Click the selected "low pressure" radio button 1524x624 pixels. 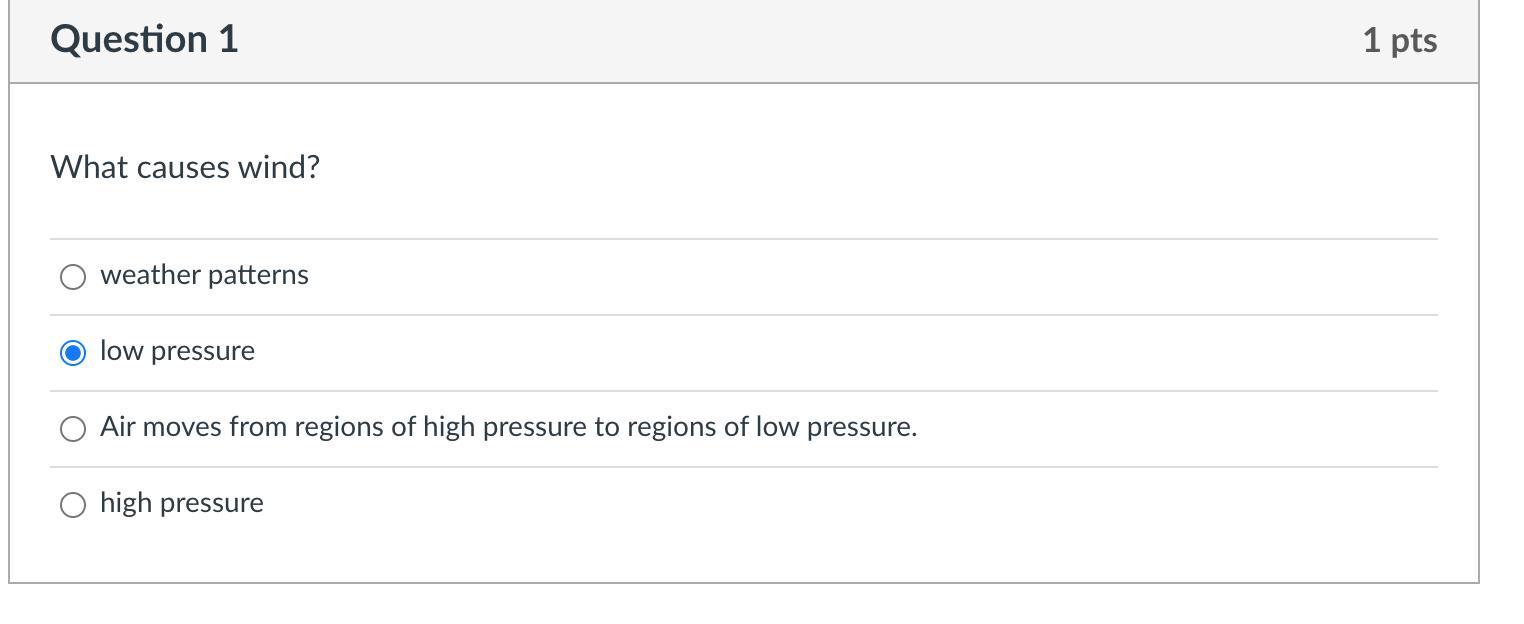pyautogui.click(x=73, y=353)
